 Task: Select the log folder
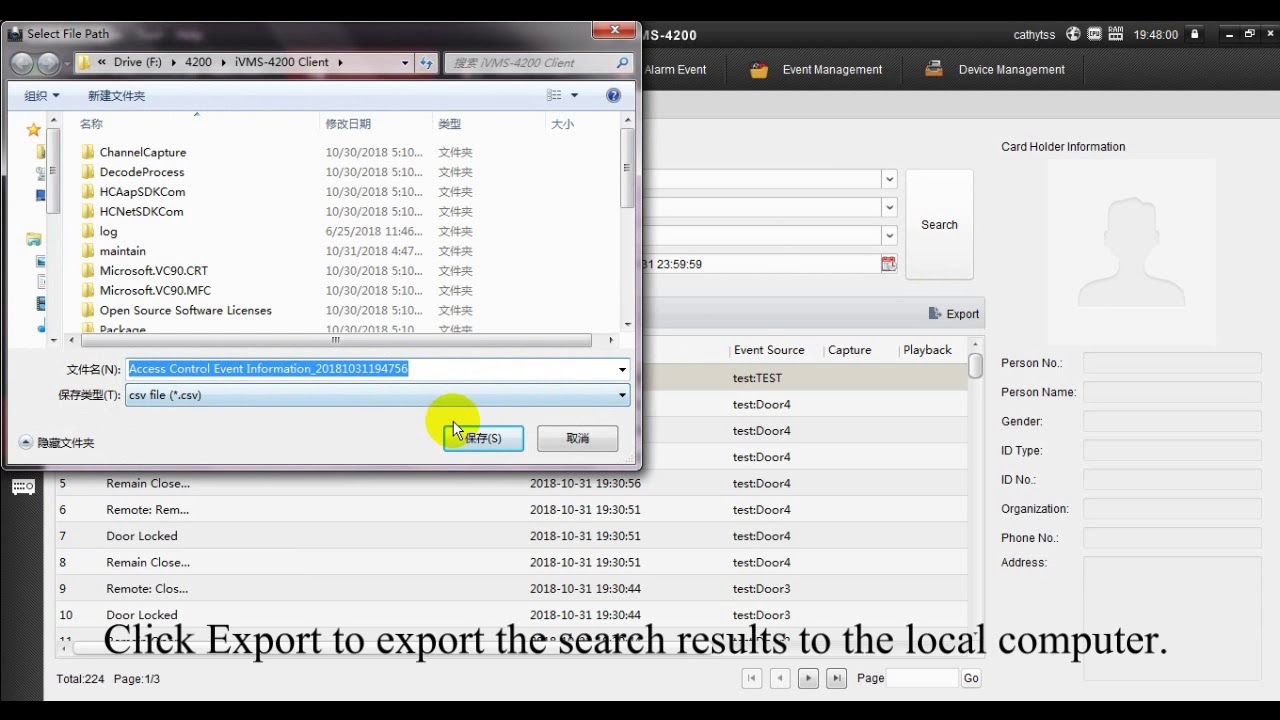[108, 231]
